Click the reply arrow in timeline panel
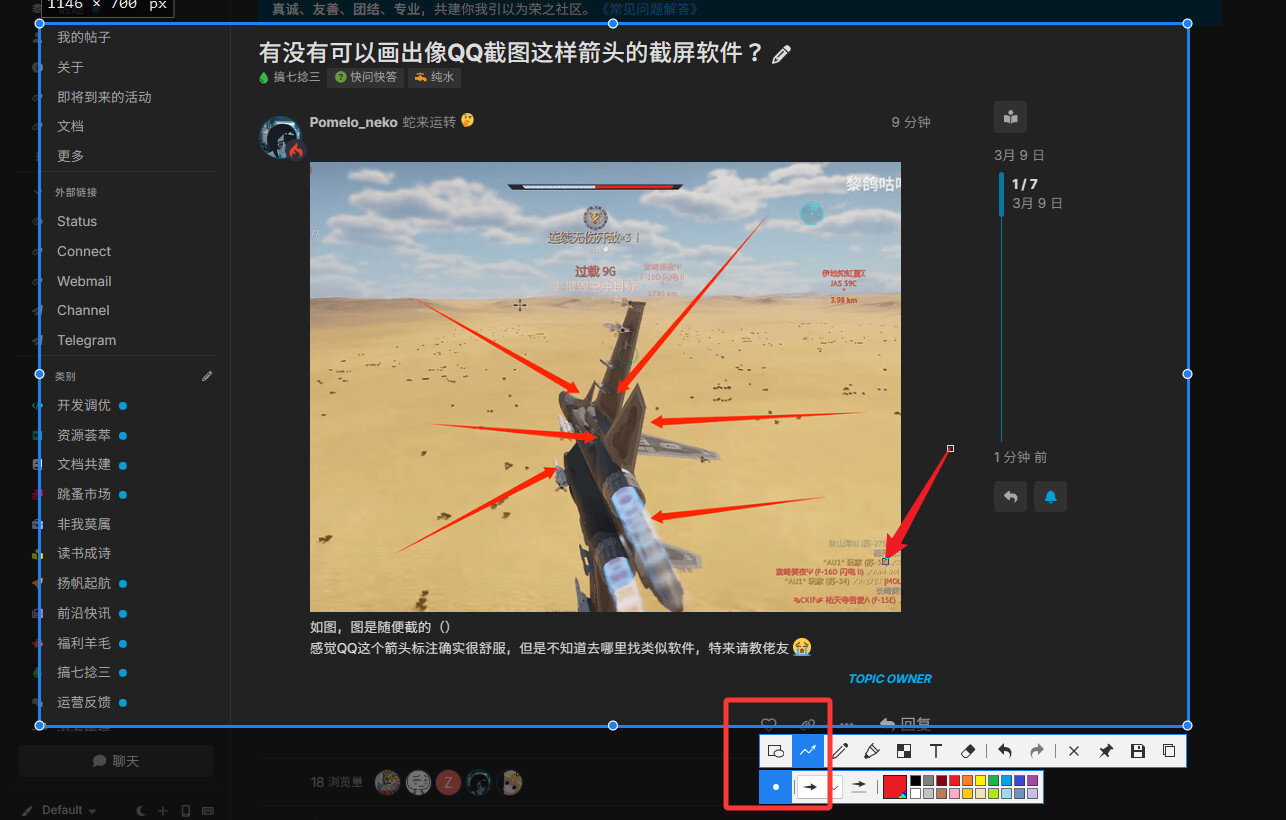1286x820 pixels. tap(1010, 496)
